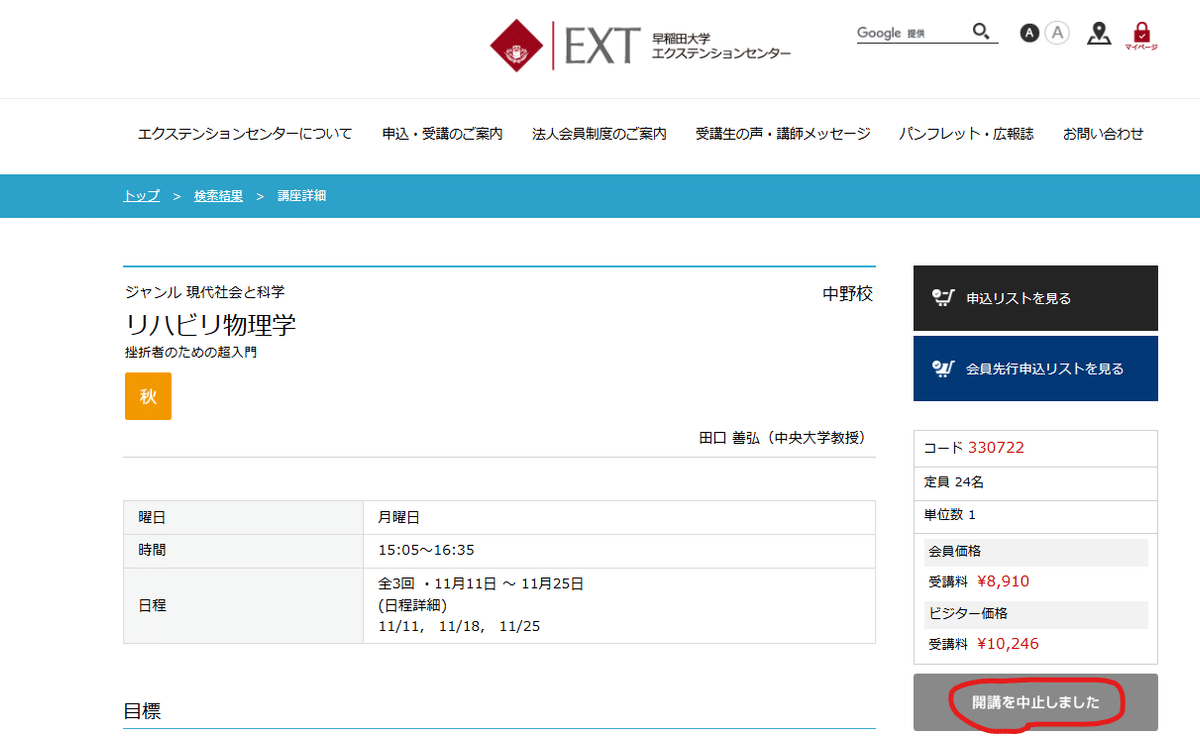Click member fee ¥8,910

1003,582
